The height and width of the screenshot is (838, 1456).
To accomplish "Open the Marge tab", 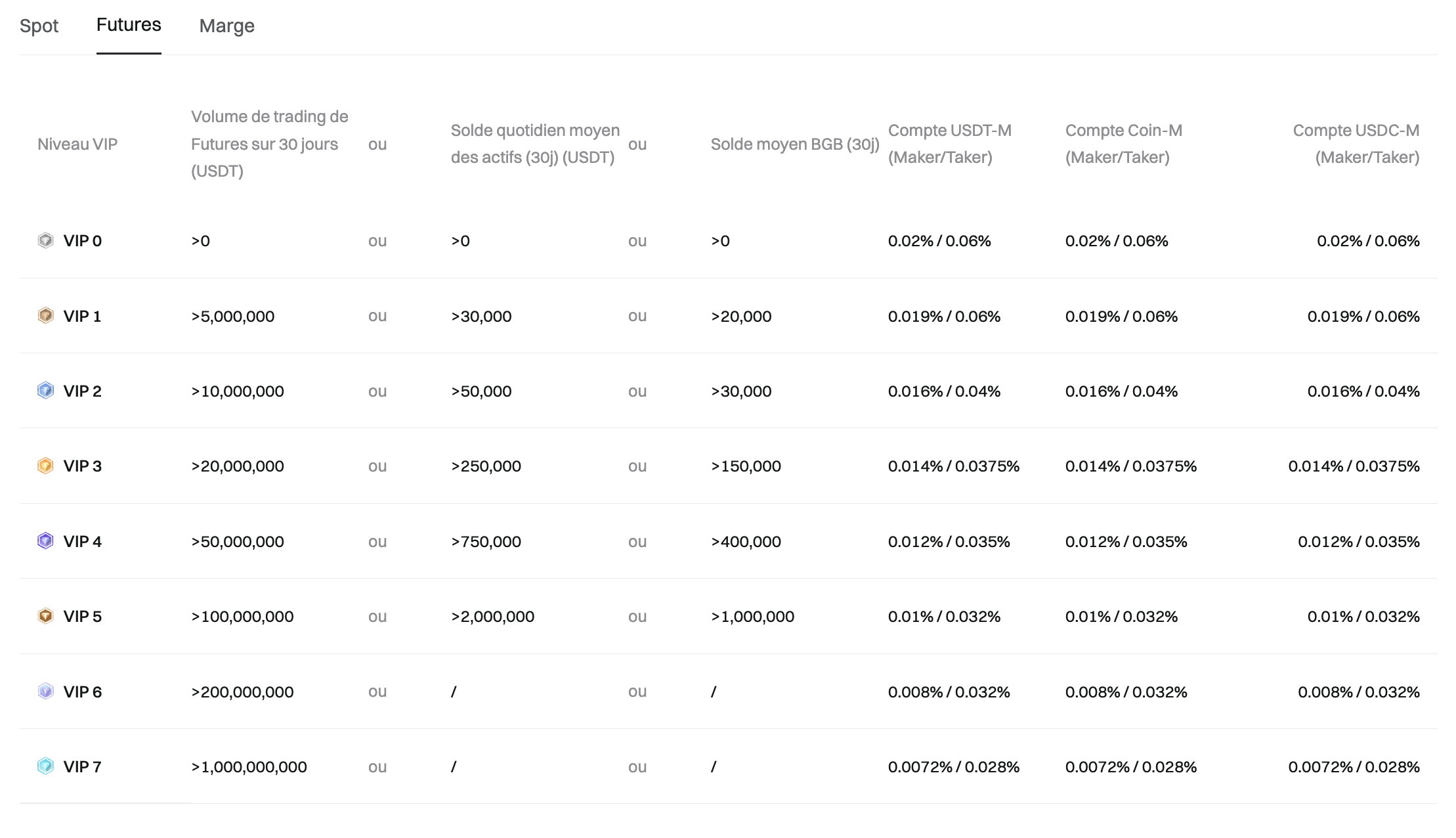I will 226,26.
